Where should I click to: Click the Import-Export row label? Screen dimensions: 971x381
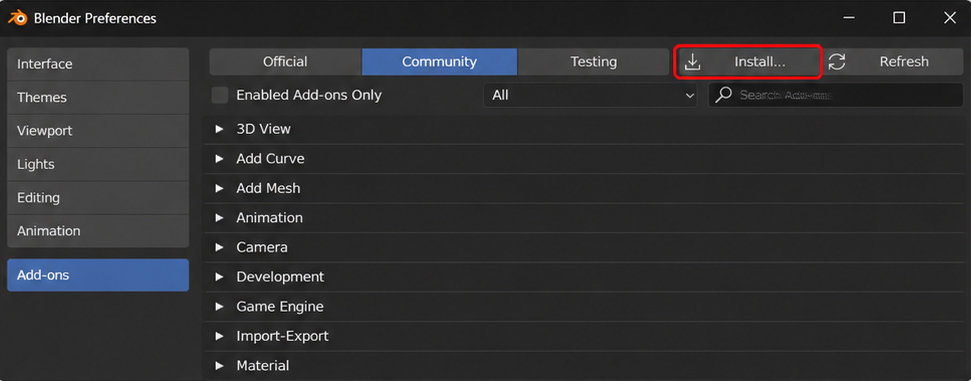point(282,336)
